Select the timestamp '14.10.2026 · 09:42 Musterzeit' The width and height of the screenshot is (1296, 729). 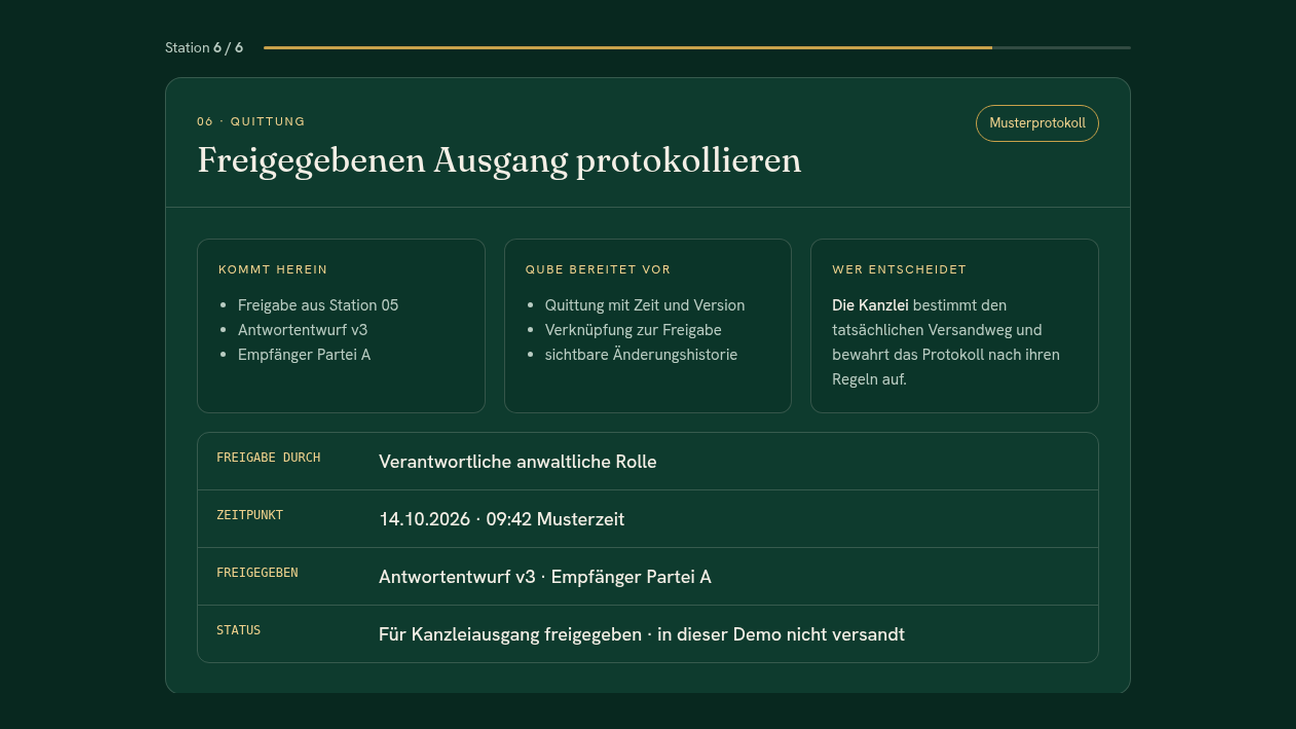click(502, 520)
